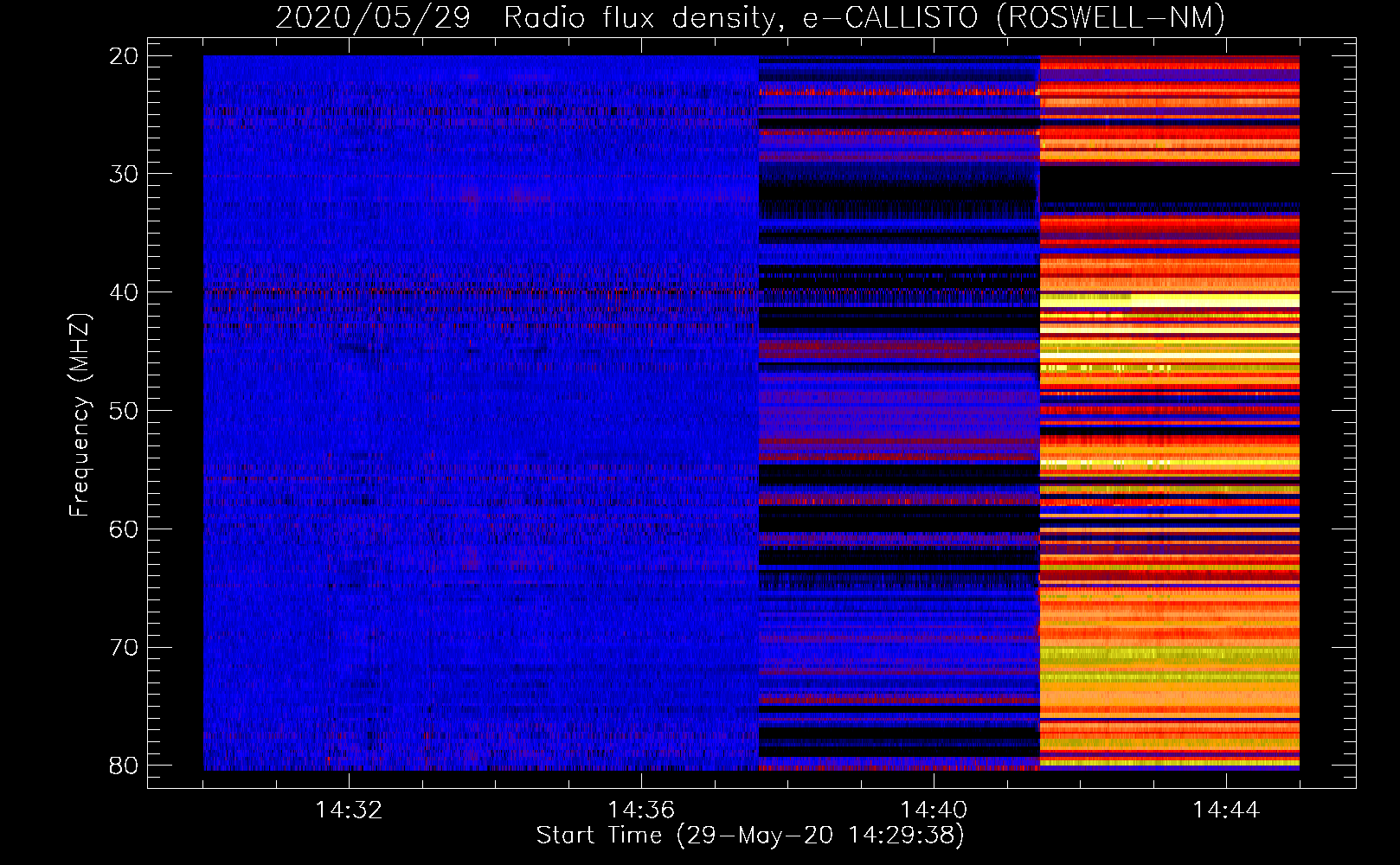The image size is (1400, 865).
Task: Select the 20 frequency tick label
Action: (124, 56)
